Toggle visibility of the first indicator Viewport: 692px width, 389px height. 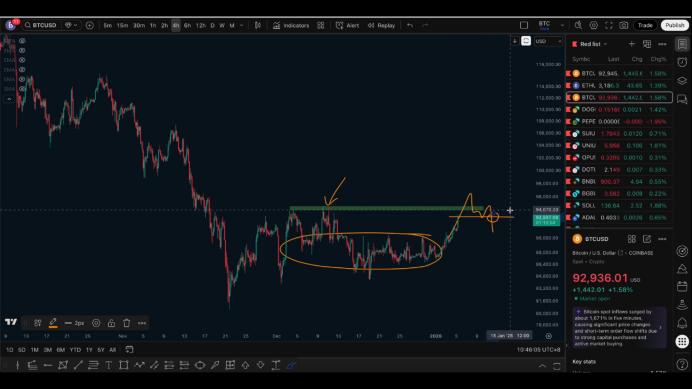pos(22,41)
